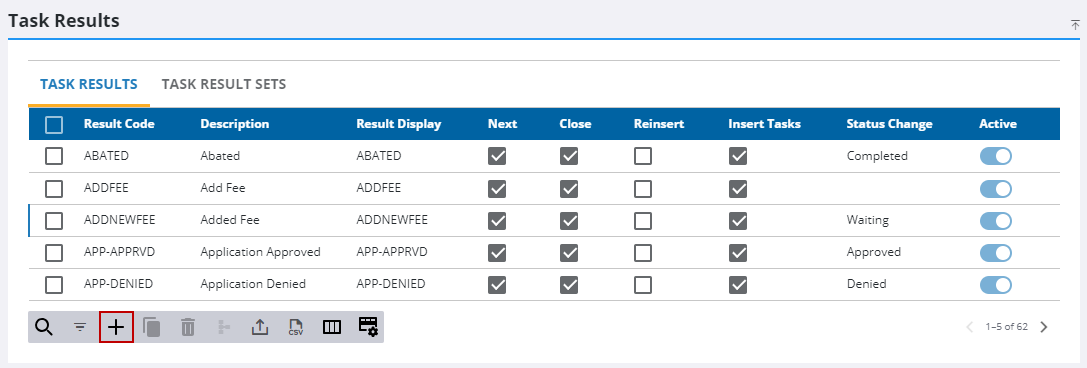The height and width of the screenshot is (368, 1087).
Task: Toggle Active switch for ABATED
Action: pyautogui.click(x=995, y=157)
